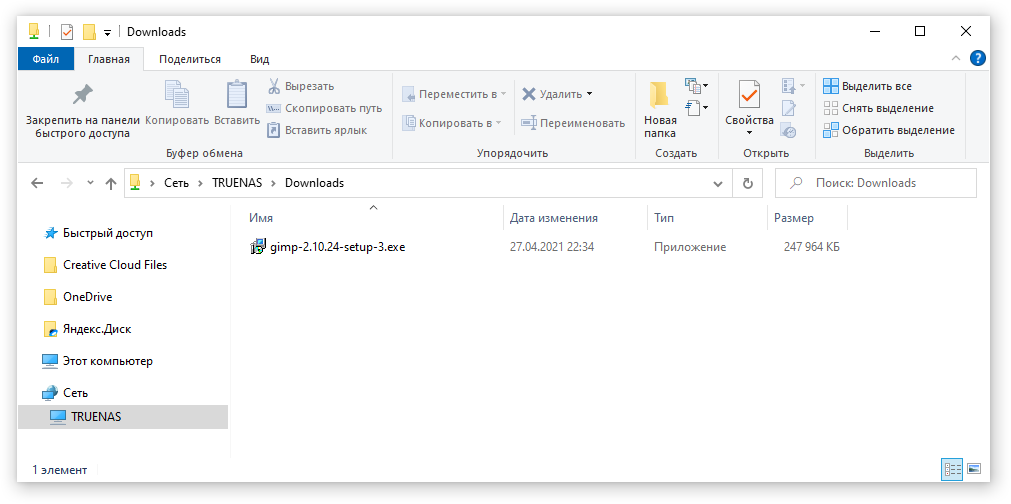Click the Properties icon in title bar quick access
This screenshot has width=1011, height=504.
pos(67,32)
